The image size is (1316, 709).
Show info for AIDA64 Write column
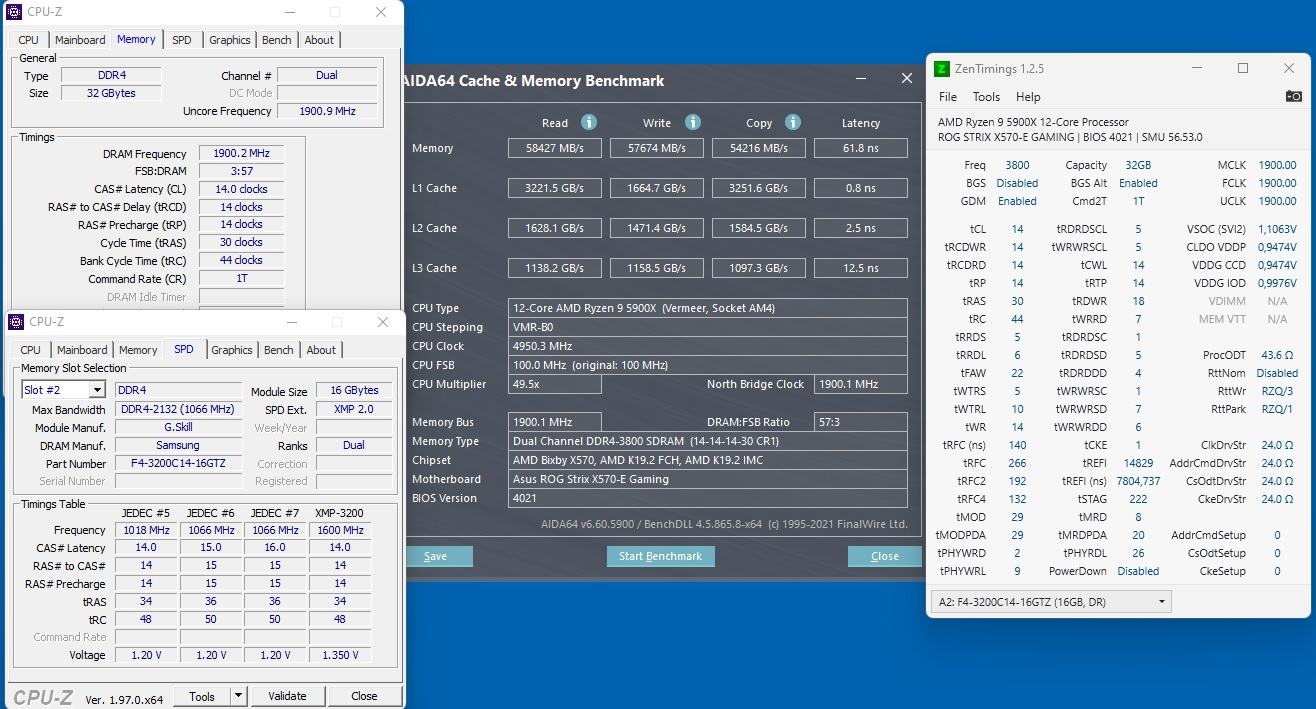tap(693, 122)
